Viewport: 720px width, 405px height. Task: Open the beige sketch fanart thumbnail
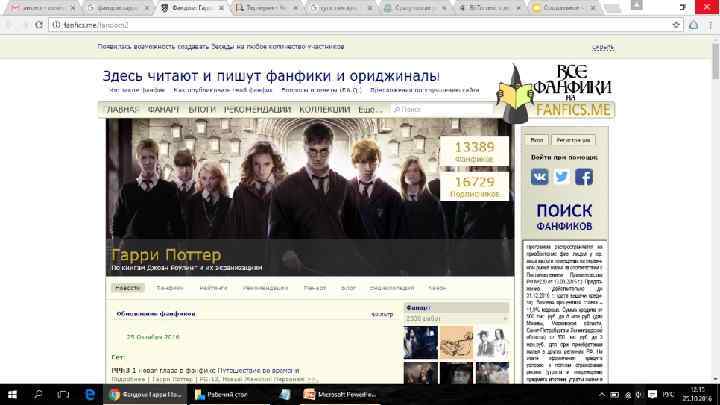coord(456,343)
